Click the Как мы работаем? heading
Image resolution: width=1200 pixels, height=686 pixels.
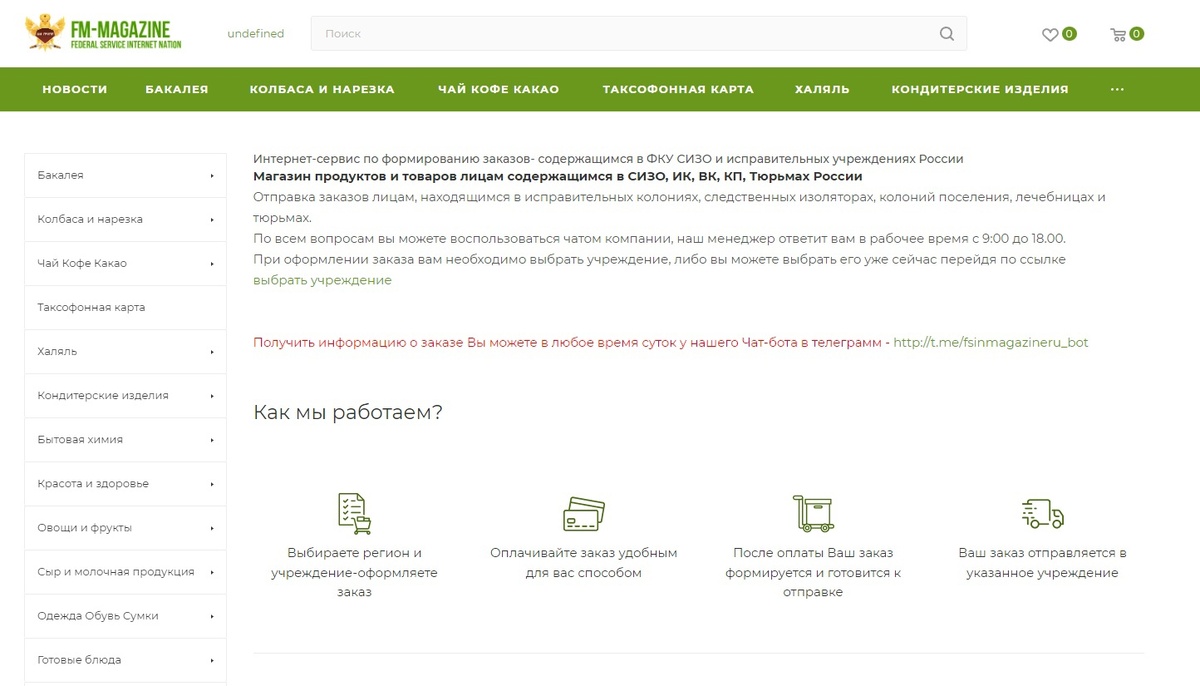click(x=348, y=413)
